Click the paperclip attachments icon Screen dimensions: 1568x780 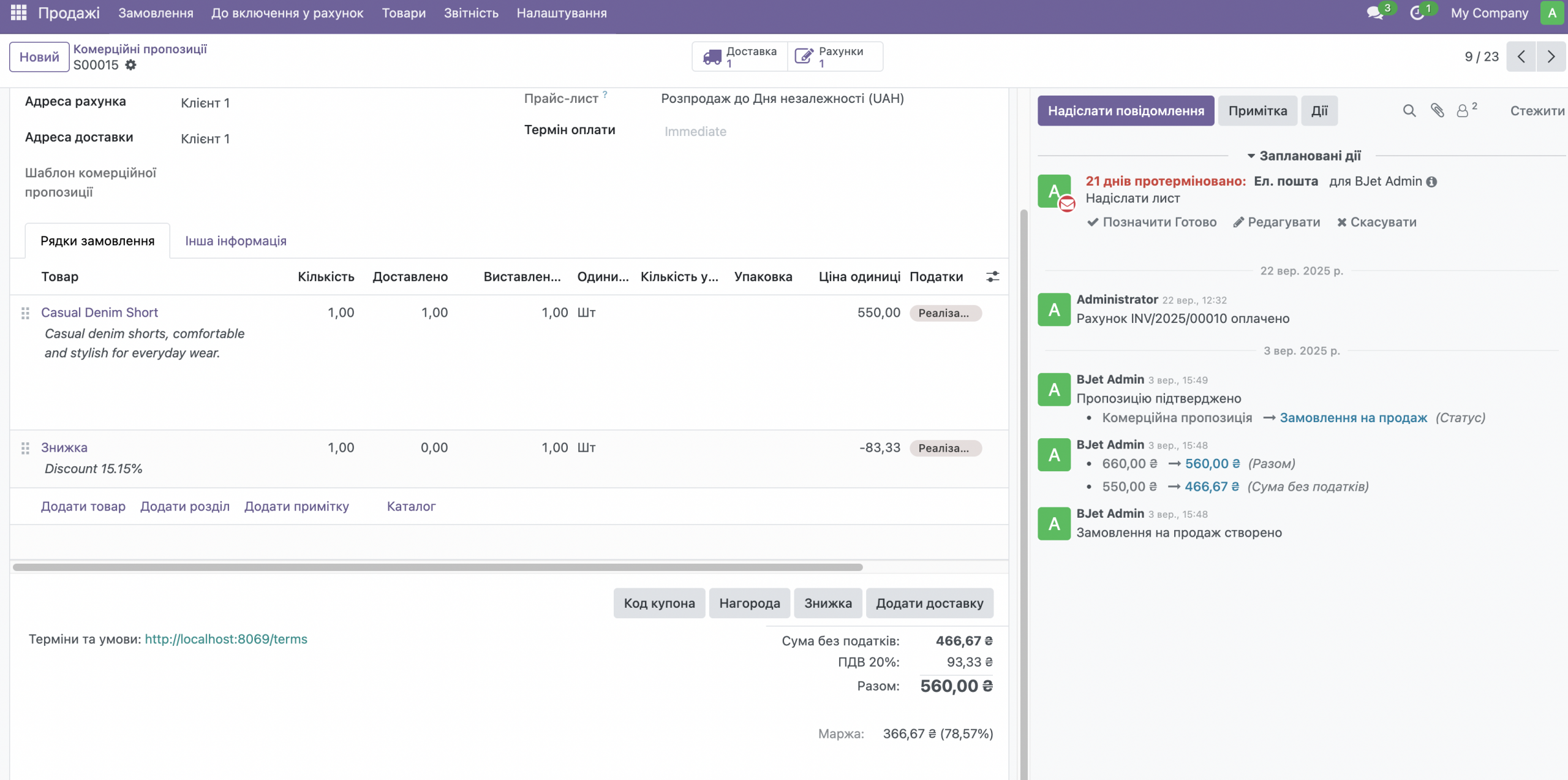pos(1437,111)
